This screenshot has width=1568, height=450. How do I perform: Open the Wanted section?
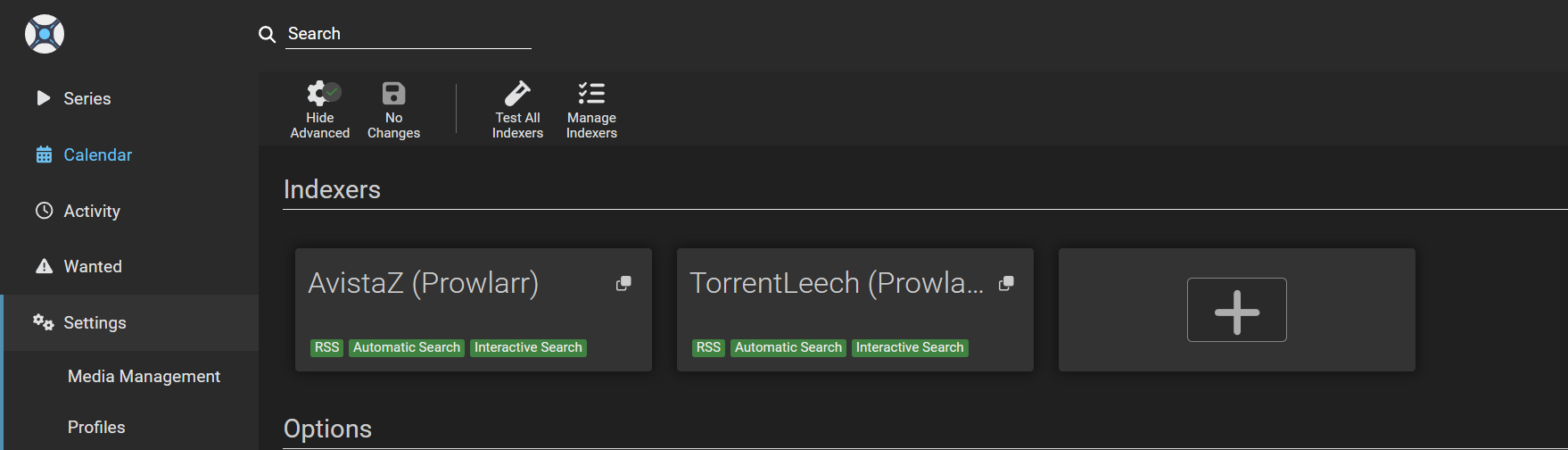[92, 267]
